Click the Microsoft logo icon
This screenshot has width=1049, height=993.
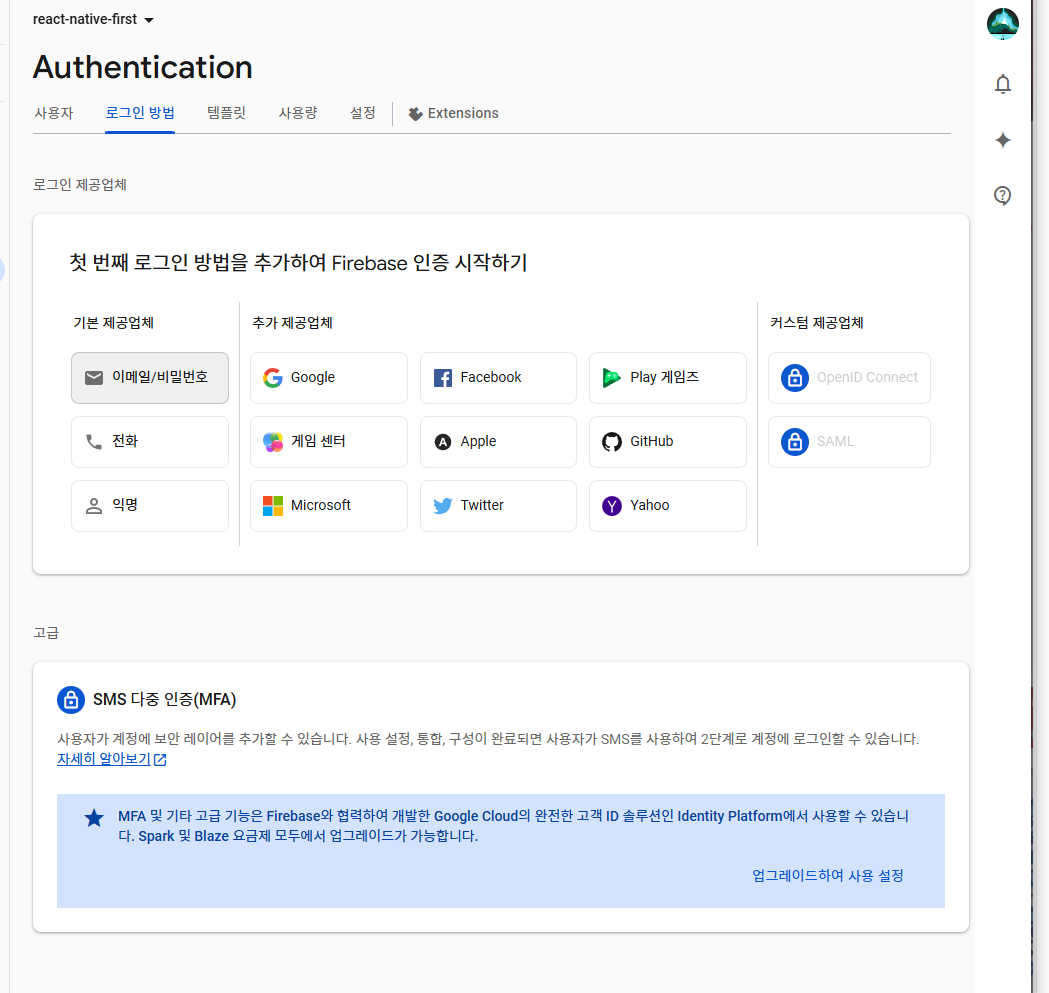point(273,506)
